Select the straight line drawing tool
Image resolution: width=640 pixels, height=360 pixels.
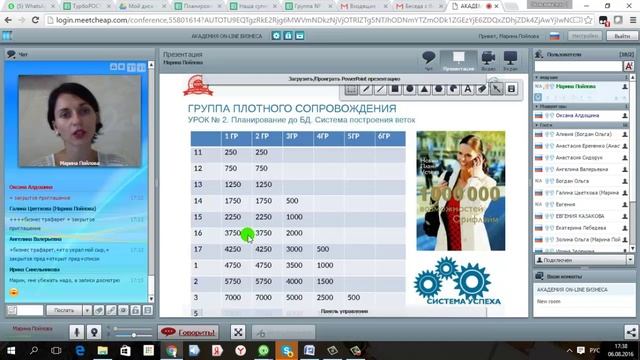pyautogui.click(x=380, y=89)
